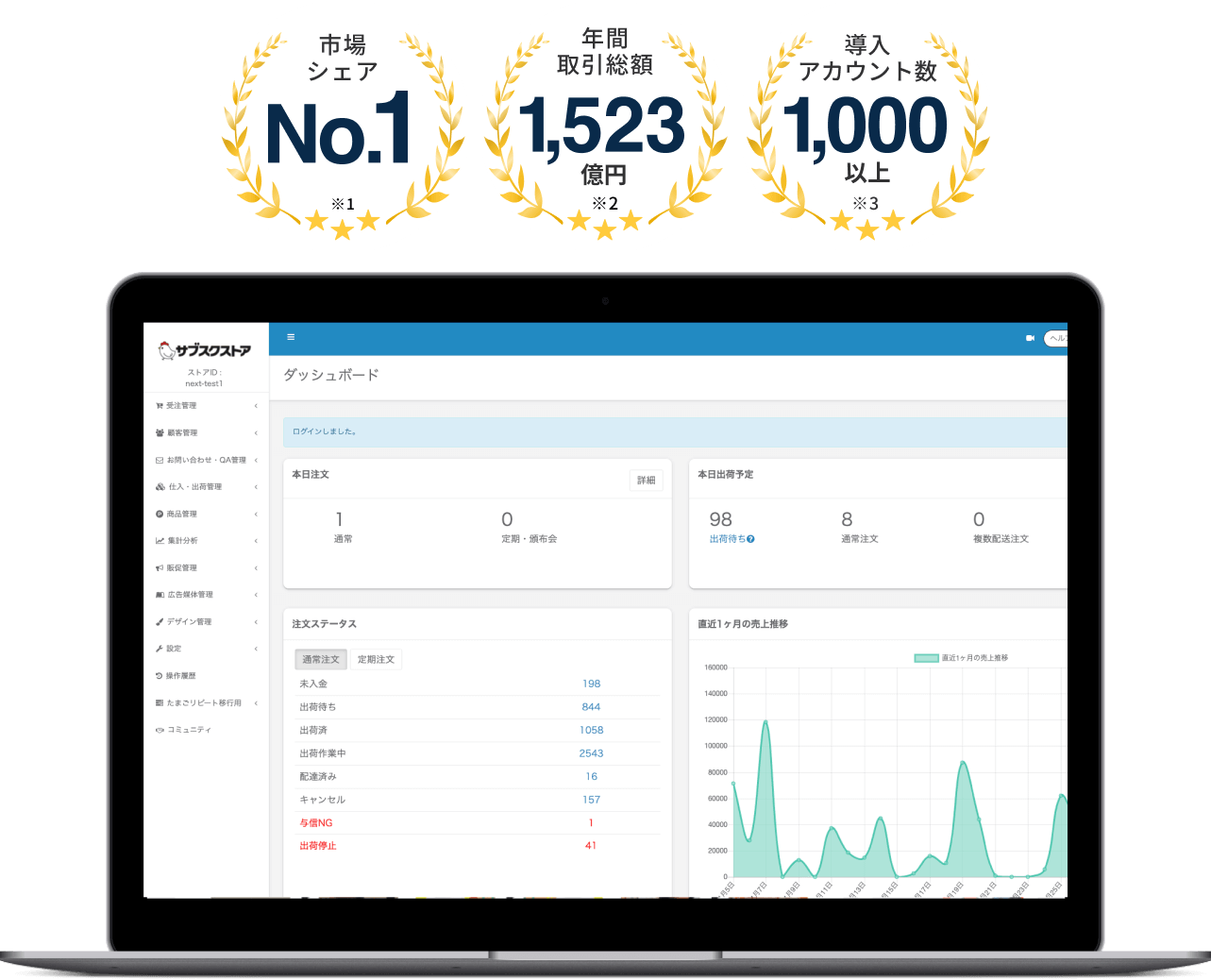Screen dimensions: 1211x980
Task: Click the 出荷作業中 row label
Action: tap(323, 753)
